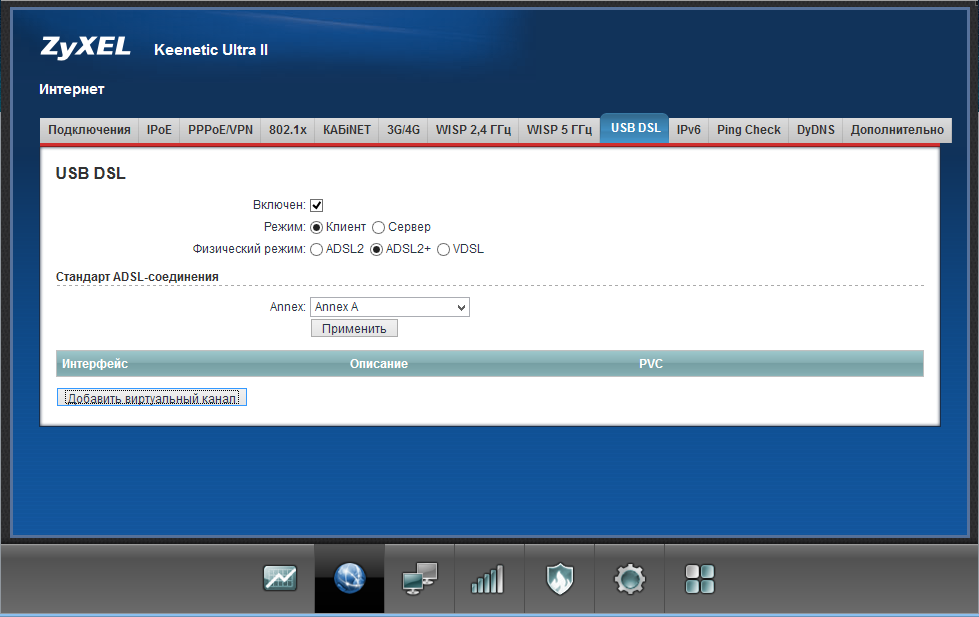Screen dimensions: 979x617
Task: Open the security shield icon
Action: [x=559, y=578]
